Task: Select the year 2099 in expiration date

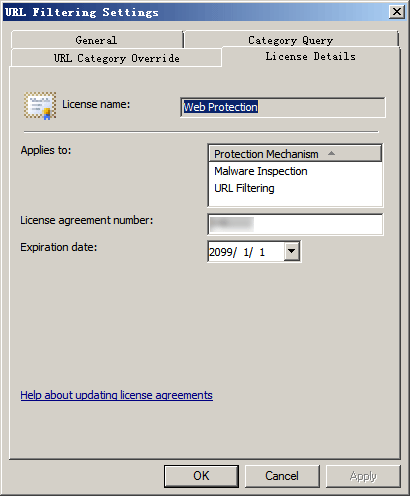Action: (220, 252)
